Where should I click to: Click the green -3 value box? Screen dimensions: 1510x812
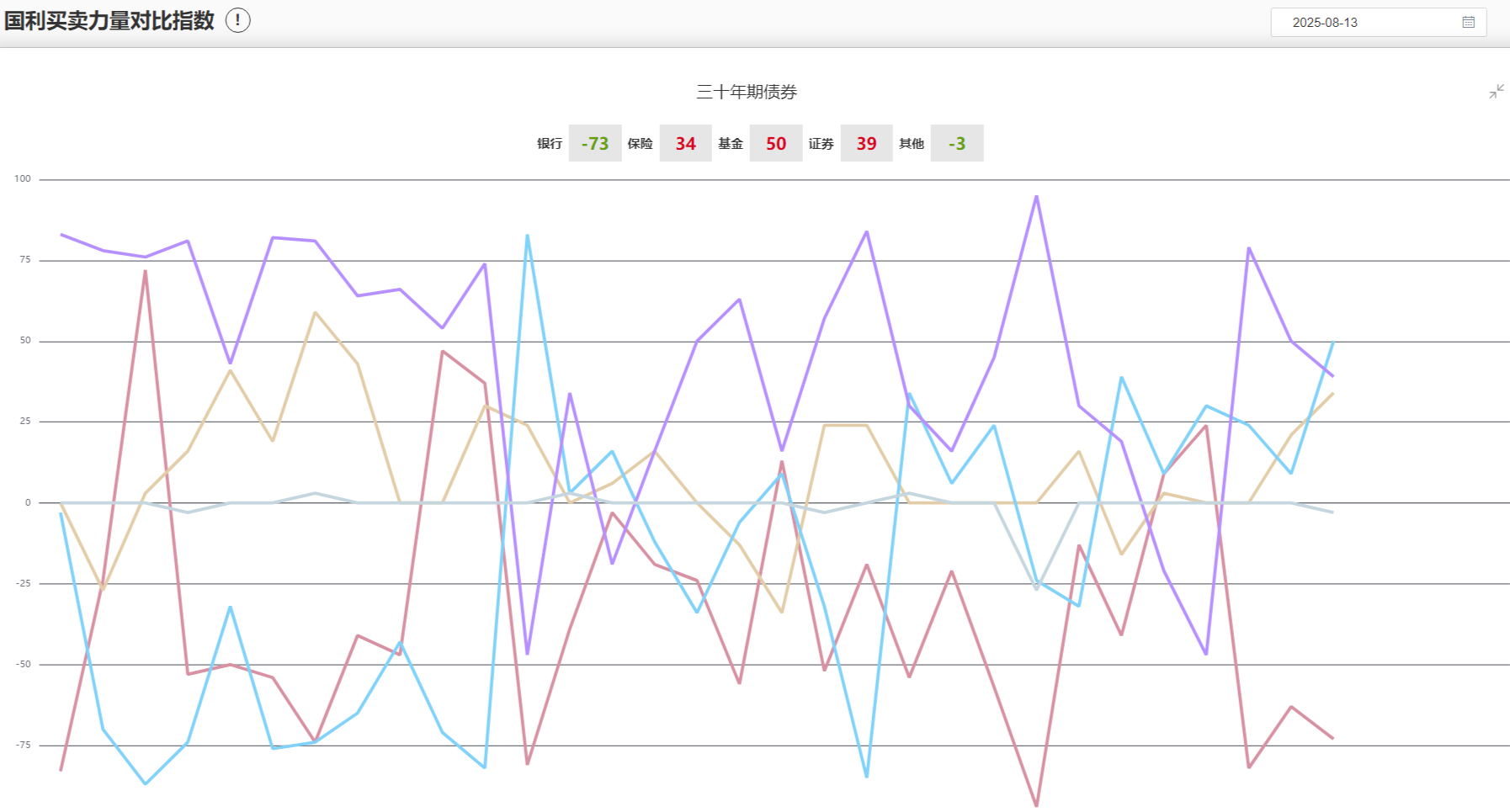(956, 144)
